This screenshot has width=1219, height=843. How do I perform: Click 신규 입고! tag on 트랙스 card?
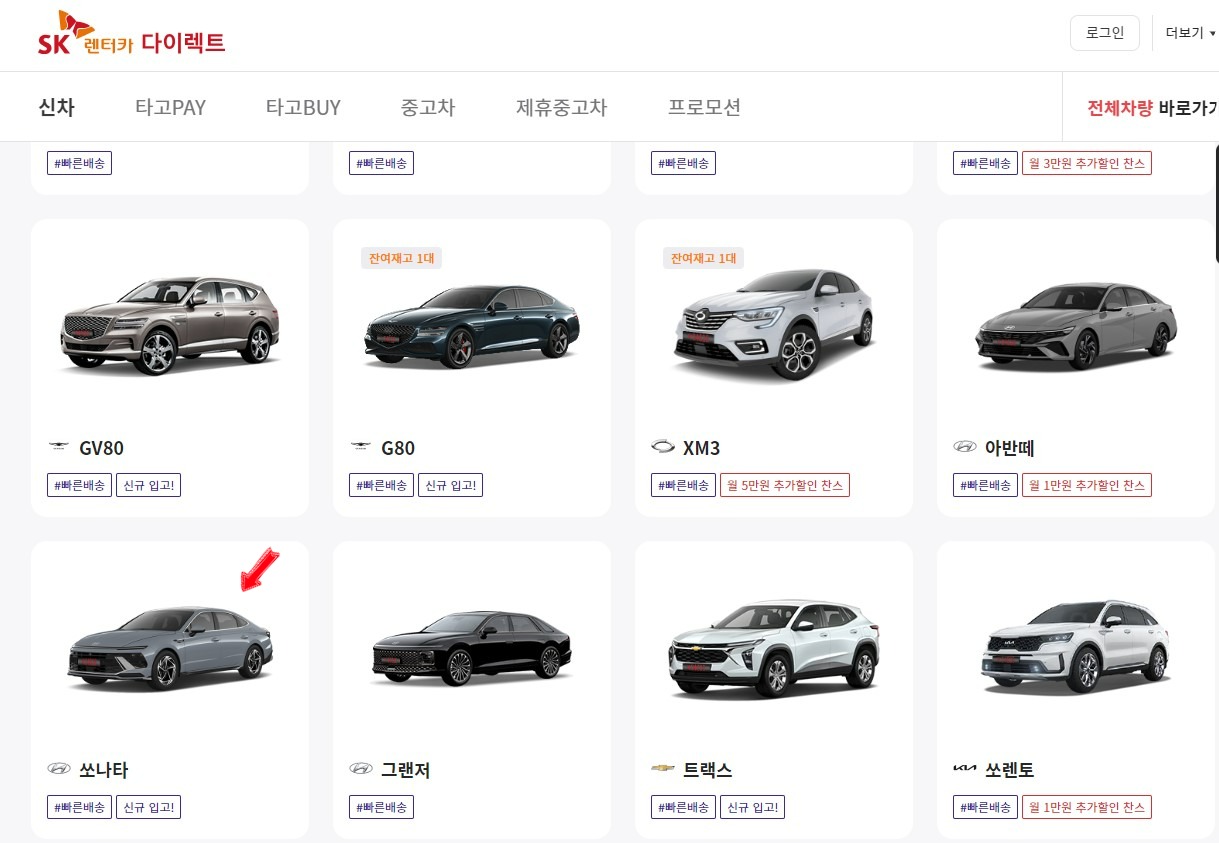pyautogui.click(x=753, y=807)
